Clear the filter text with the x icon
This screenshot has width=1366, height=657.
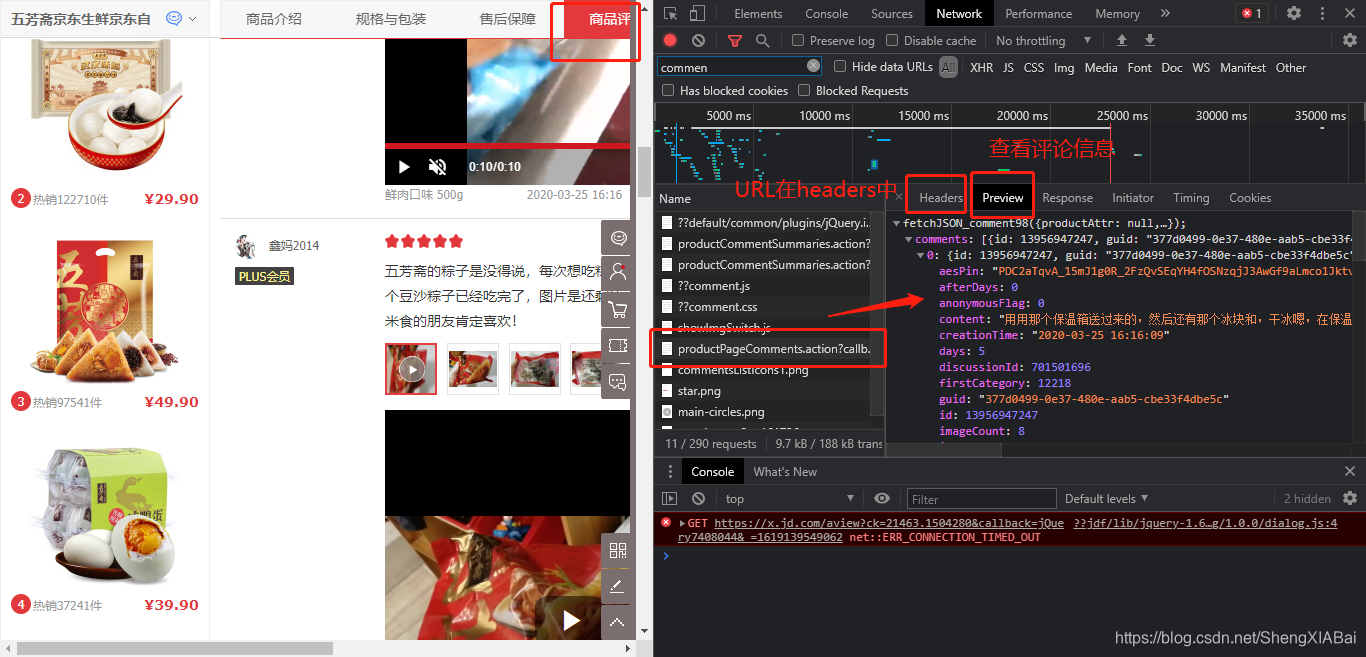point(813,66)
